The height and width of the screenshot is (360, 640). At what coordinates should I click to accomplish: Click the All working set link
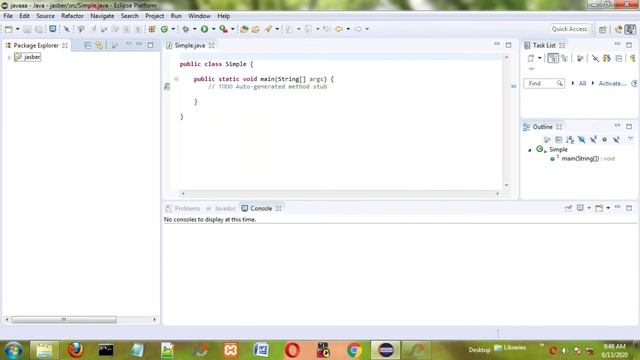point(582,83)
